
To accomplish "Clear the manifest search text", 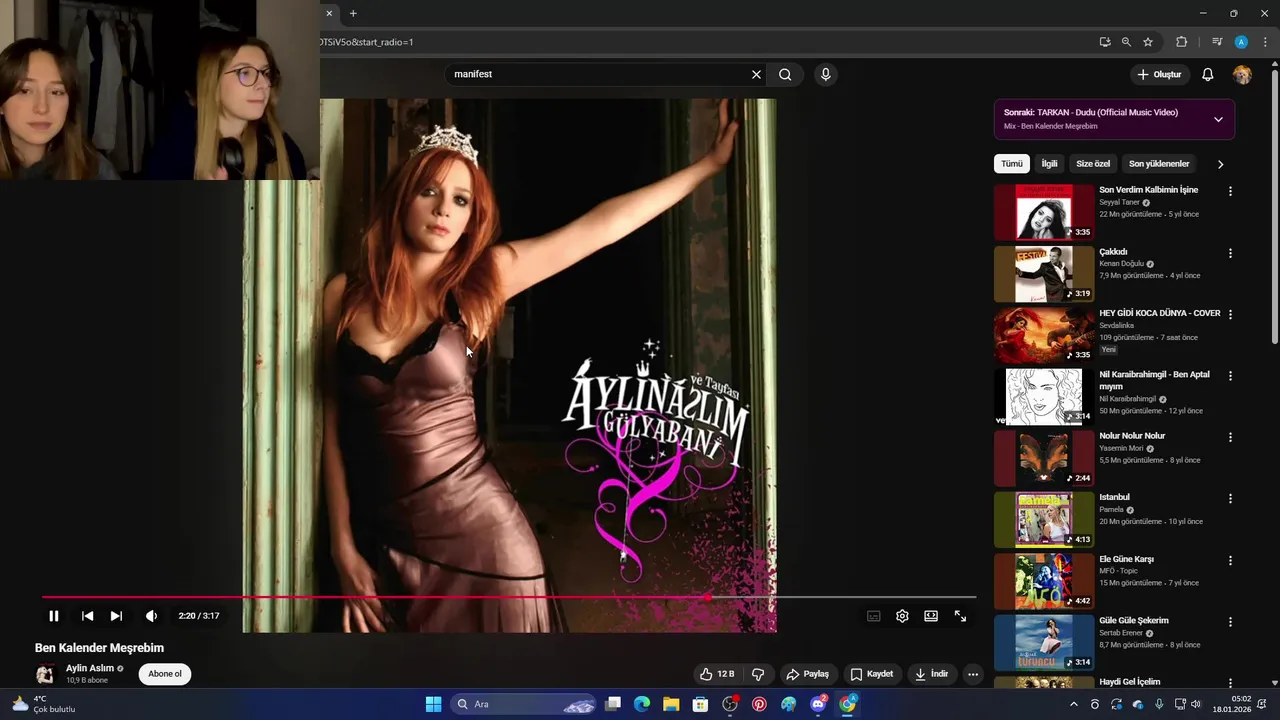I will coord(756,74).
